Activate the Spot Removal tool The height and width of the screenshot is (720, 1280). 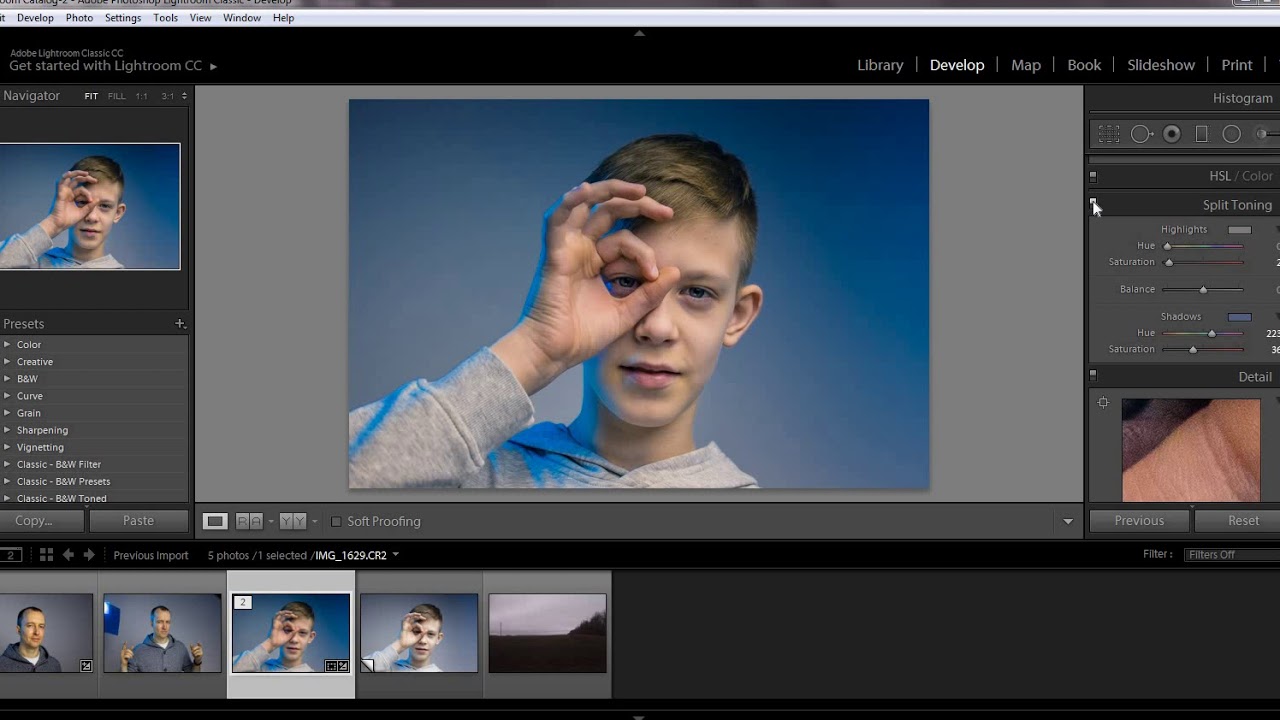[x=1141, y=134]
